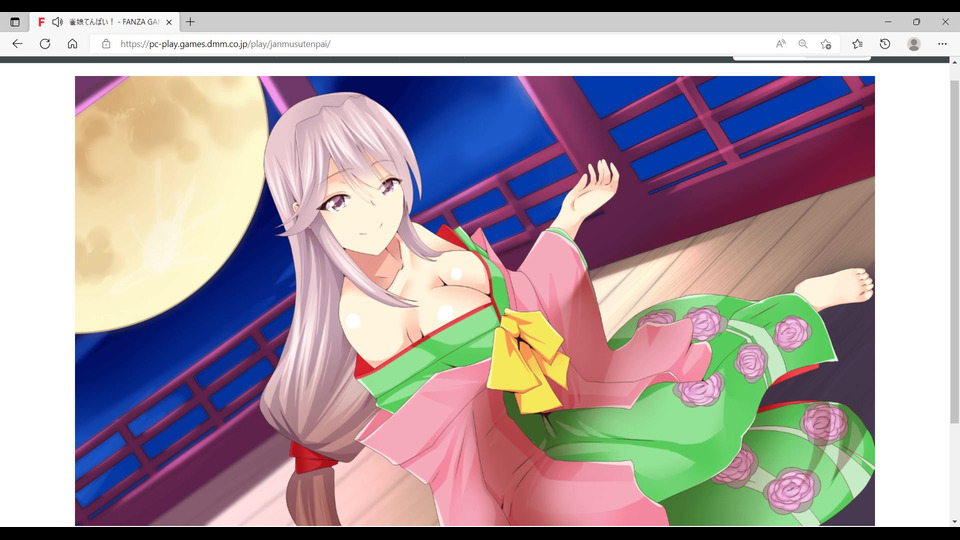The width and height of the screenshot is (960, 540).
Task: View site information lock icon
Action: point(106,44)
